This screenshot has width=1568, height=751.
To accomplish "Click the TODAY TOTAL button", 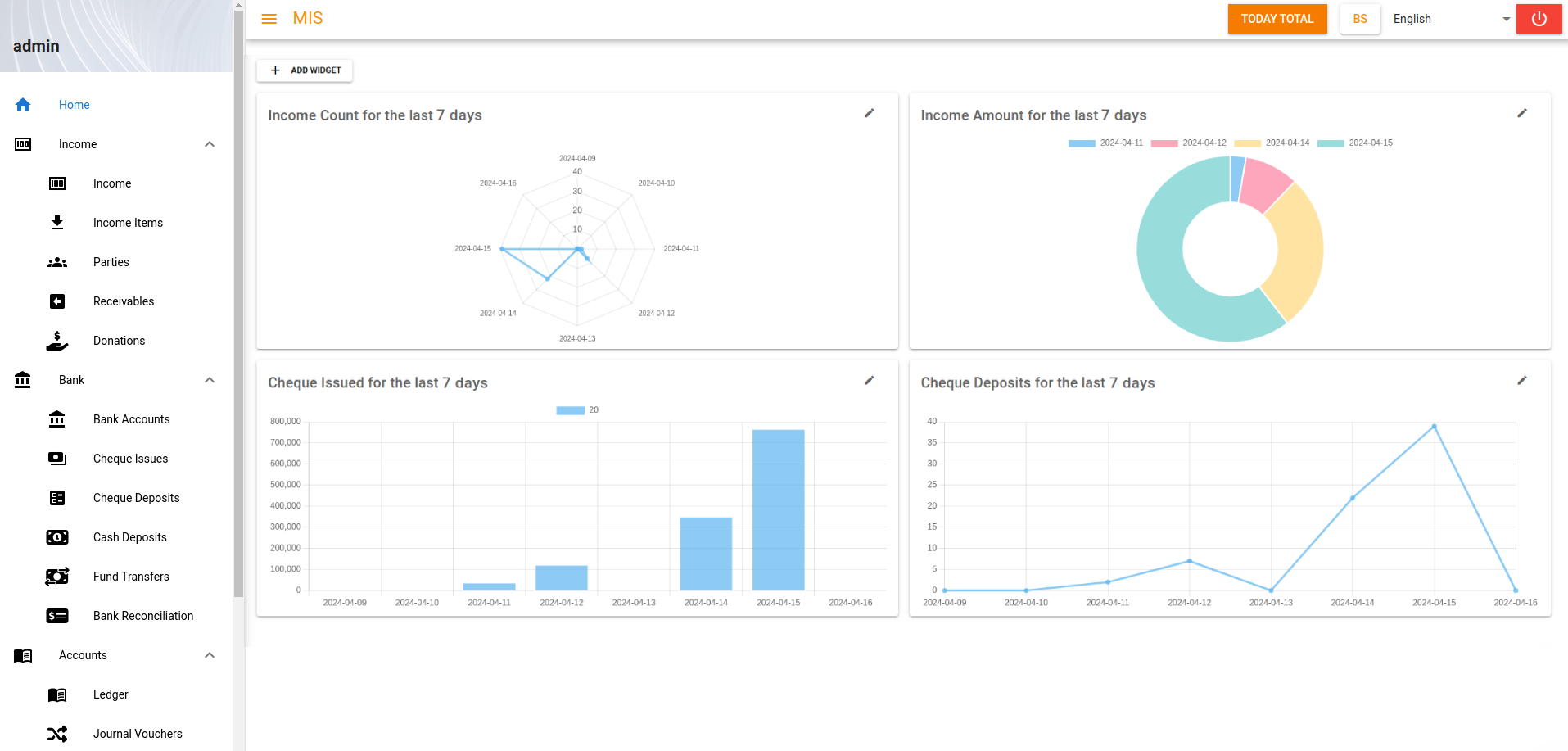I will (x=1277, y=19).
